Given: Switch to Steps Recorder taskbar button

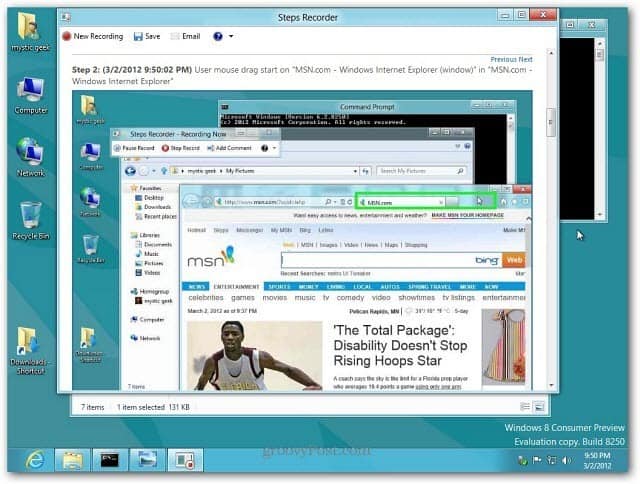Looking at the screenshot, I should (x=184, y=460).
